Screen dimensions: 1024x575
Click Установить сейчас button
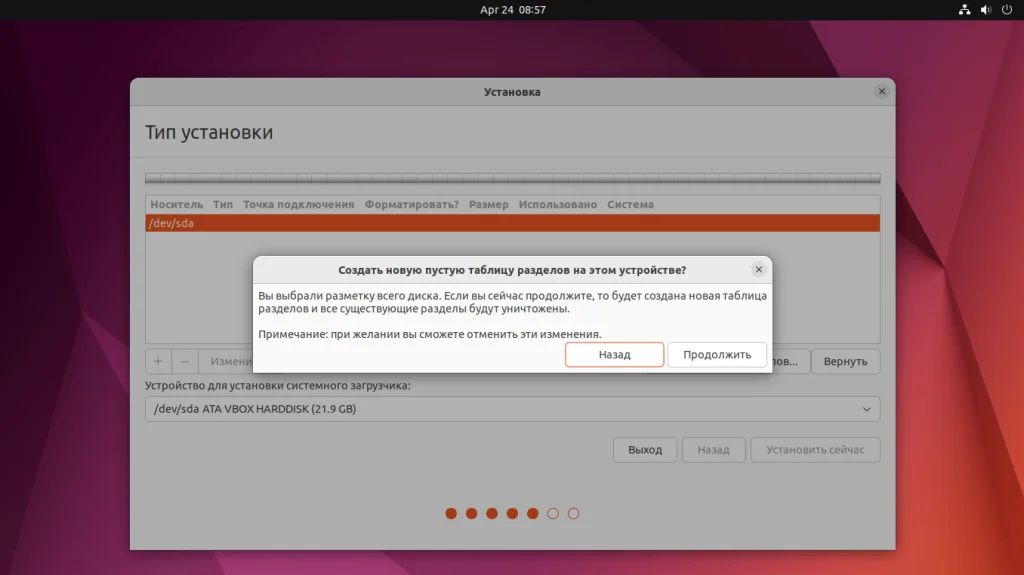[x=815, y=450]
